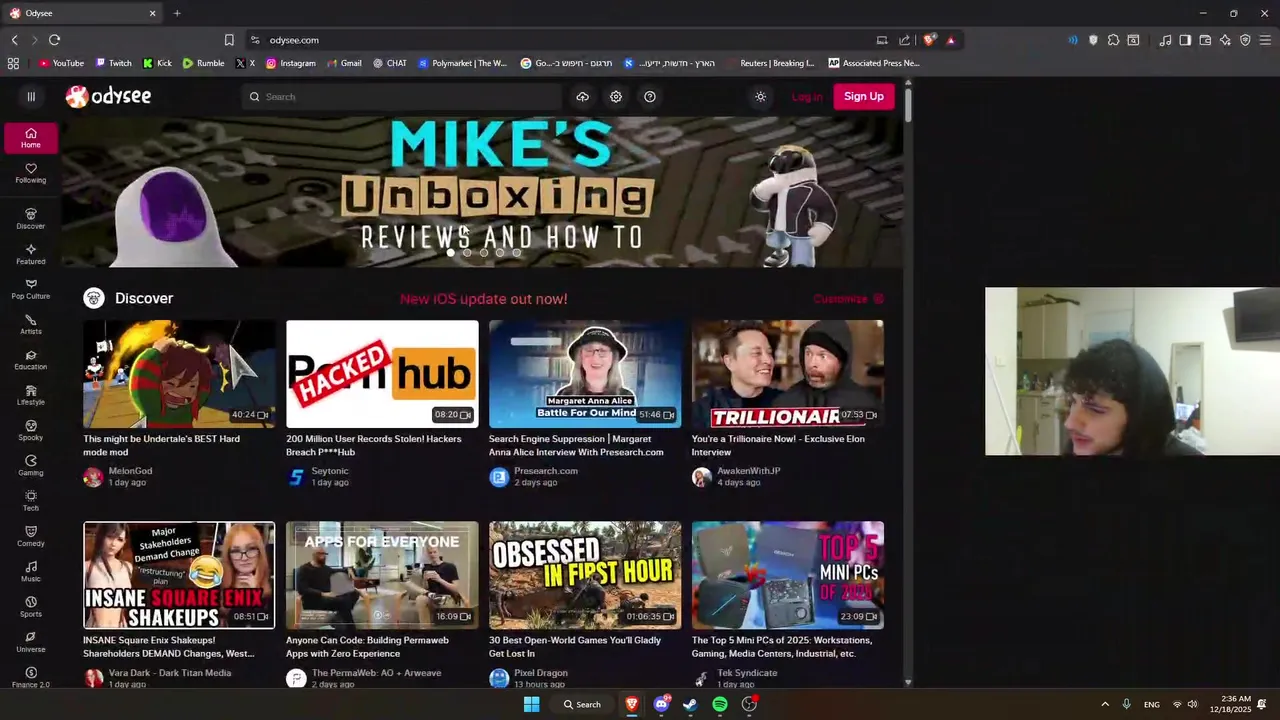Image resolution: width=1280 pixels, height=720 pixels.
Task: Open Instagram bookmark in bookmarks bar
Action: [x=290, y=63]
